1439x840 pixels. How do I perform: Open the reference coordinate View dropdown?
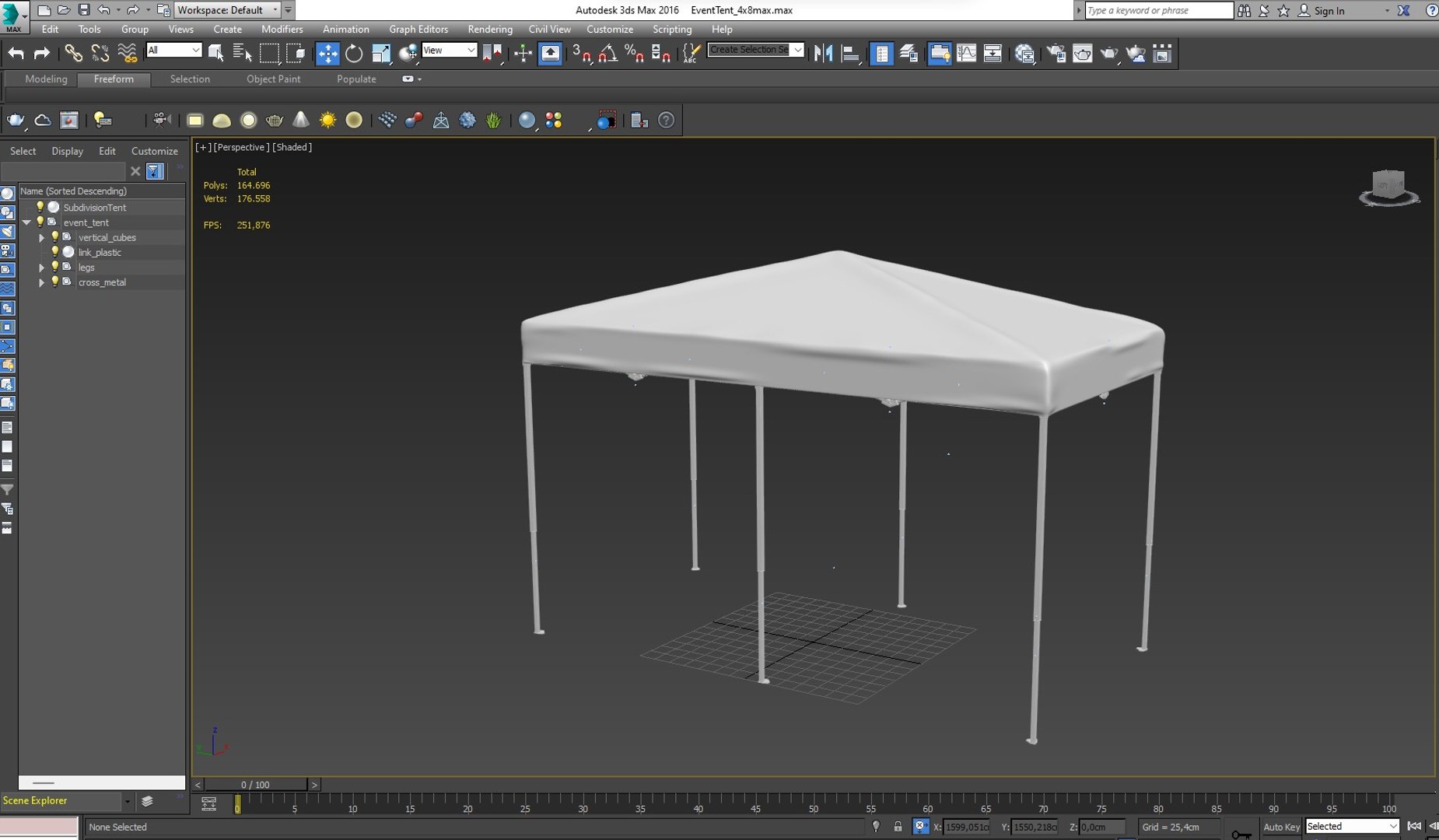click(x=449, y=50)
